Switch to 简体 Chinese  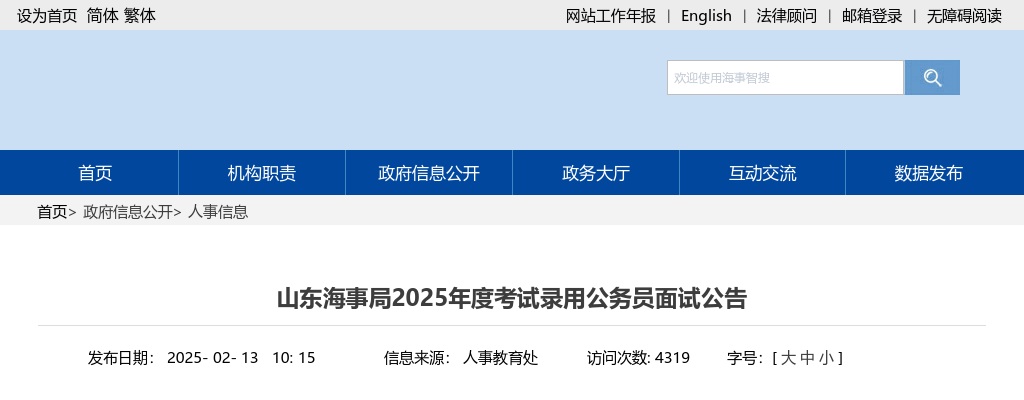[102, 16]
